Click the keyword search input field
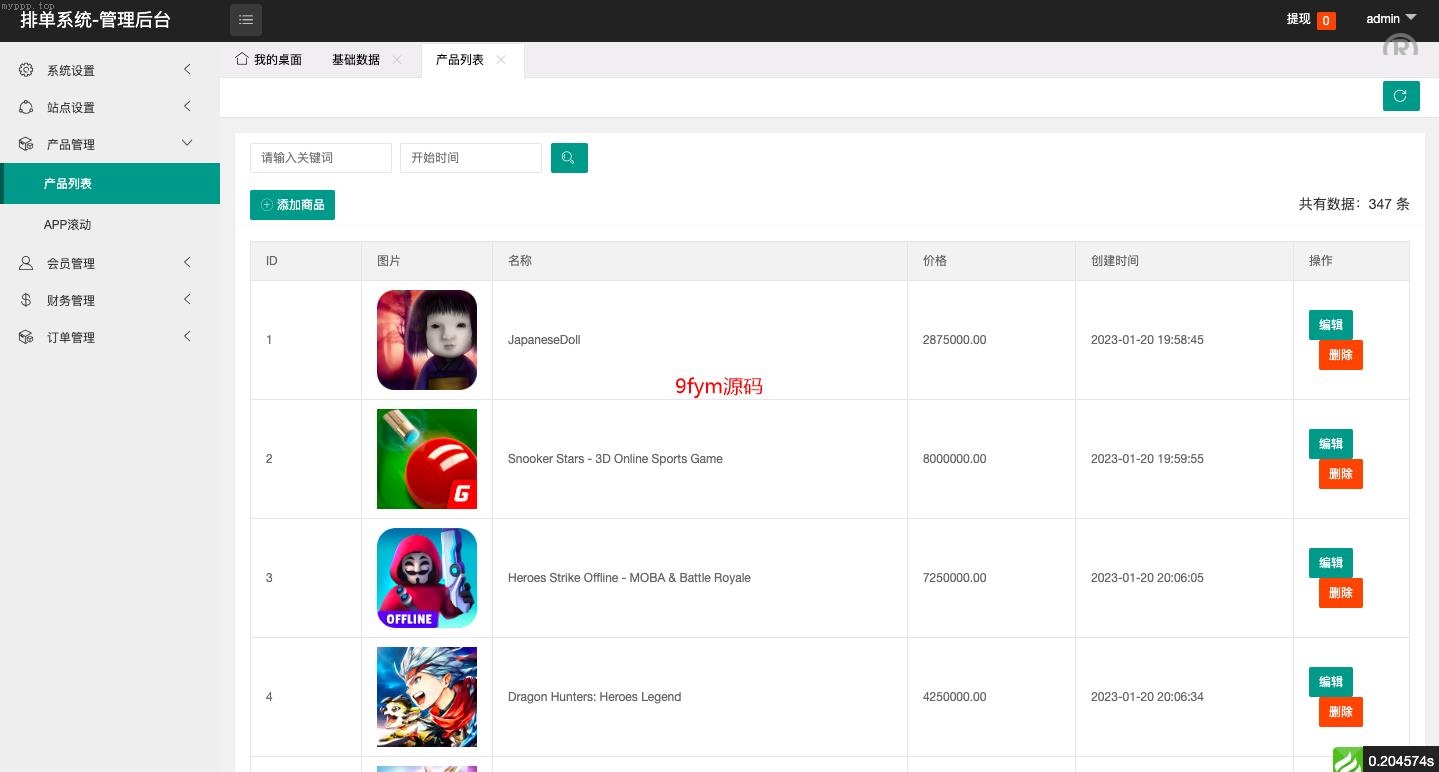Viewport: 1439px width, 772px height. [x=320, y=158]
